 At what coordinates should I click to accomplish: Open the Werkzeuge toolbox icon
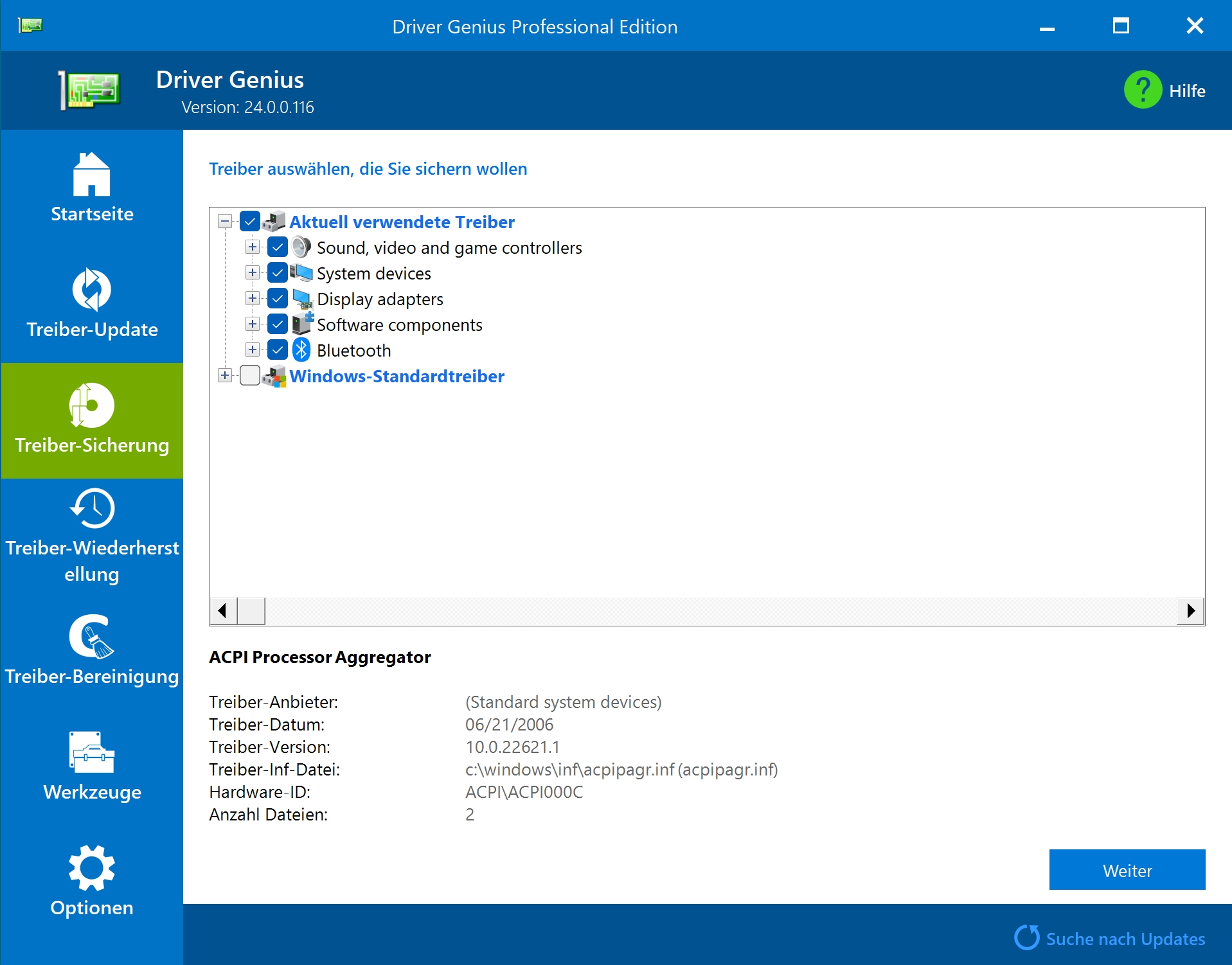pos(92,752)
